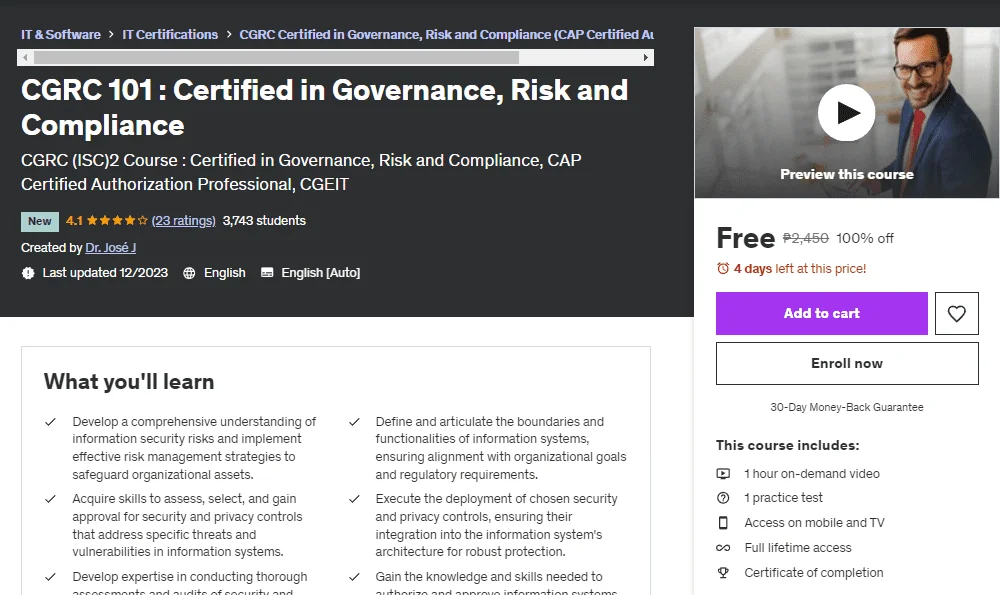Click the certificate trophy icon

tap(723, 573)
